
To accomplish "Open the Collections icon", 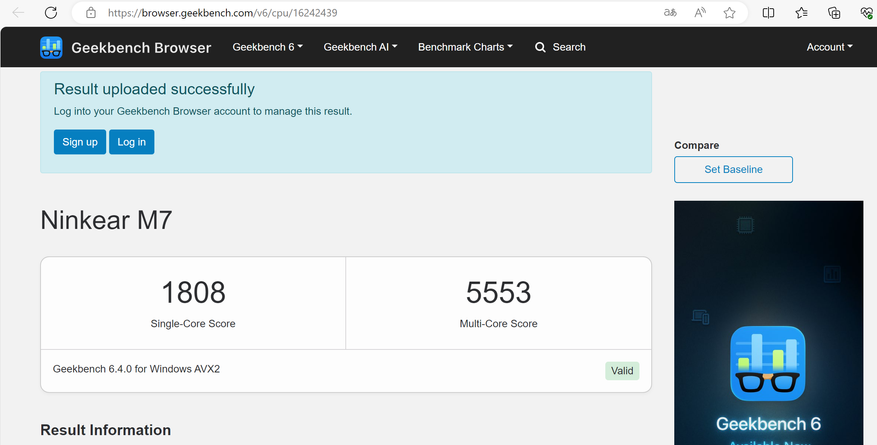I will [834, 12].
